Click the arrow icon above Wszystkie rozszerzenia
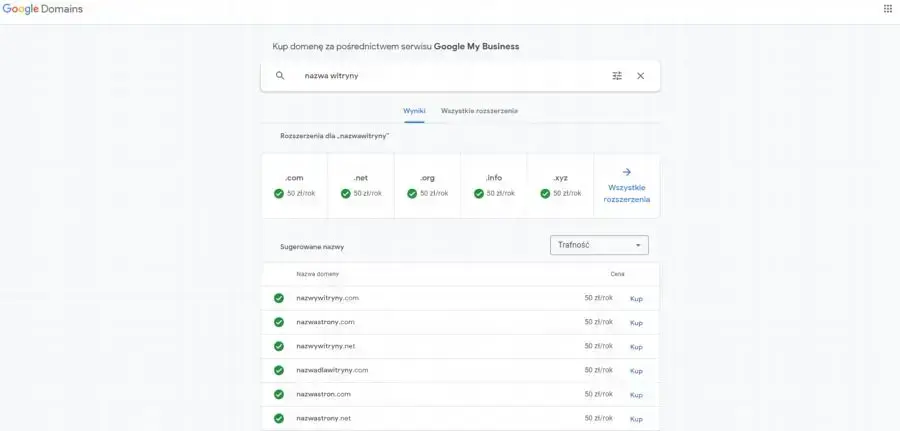This screenshot has height=431, width=900. [x=627, y=172]
